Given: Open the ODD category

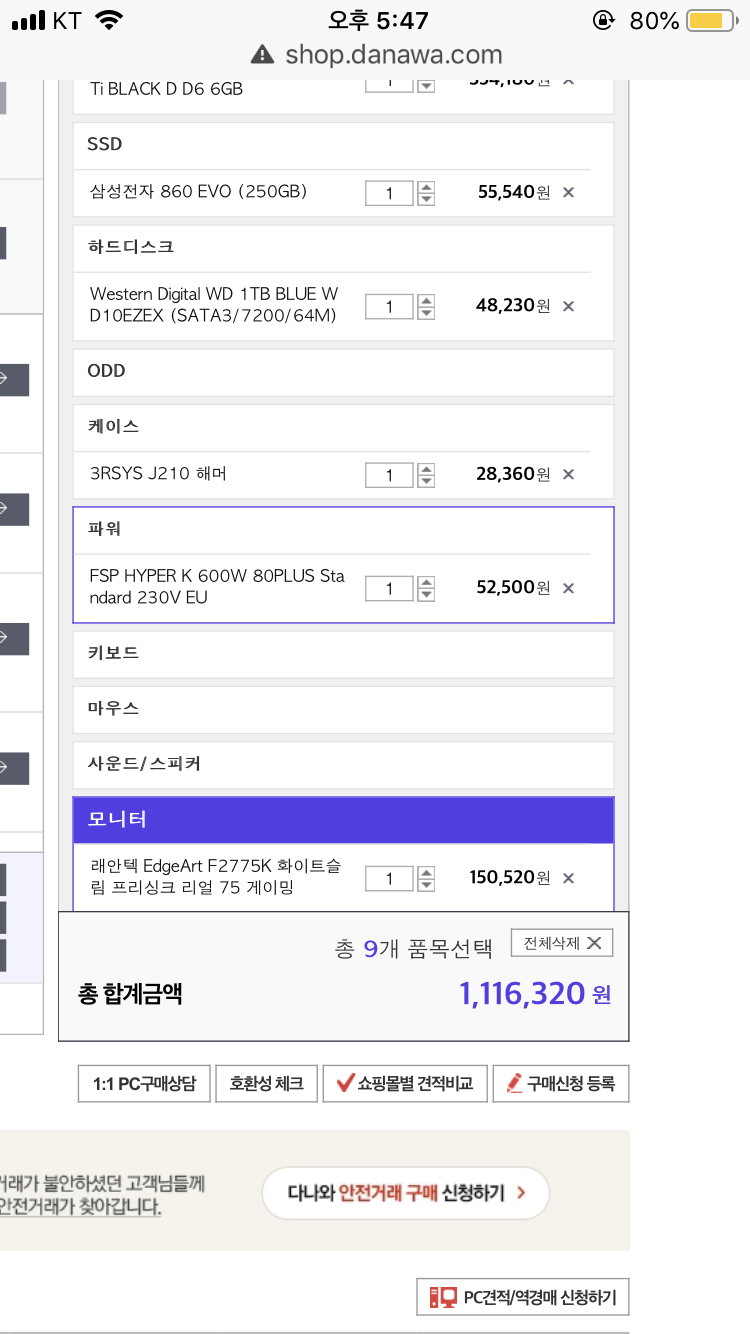Looking at the screenshot, I should coord(343,371).
